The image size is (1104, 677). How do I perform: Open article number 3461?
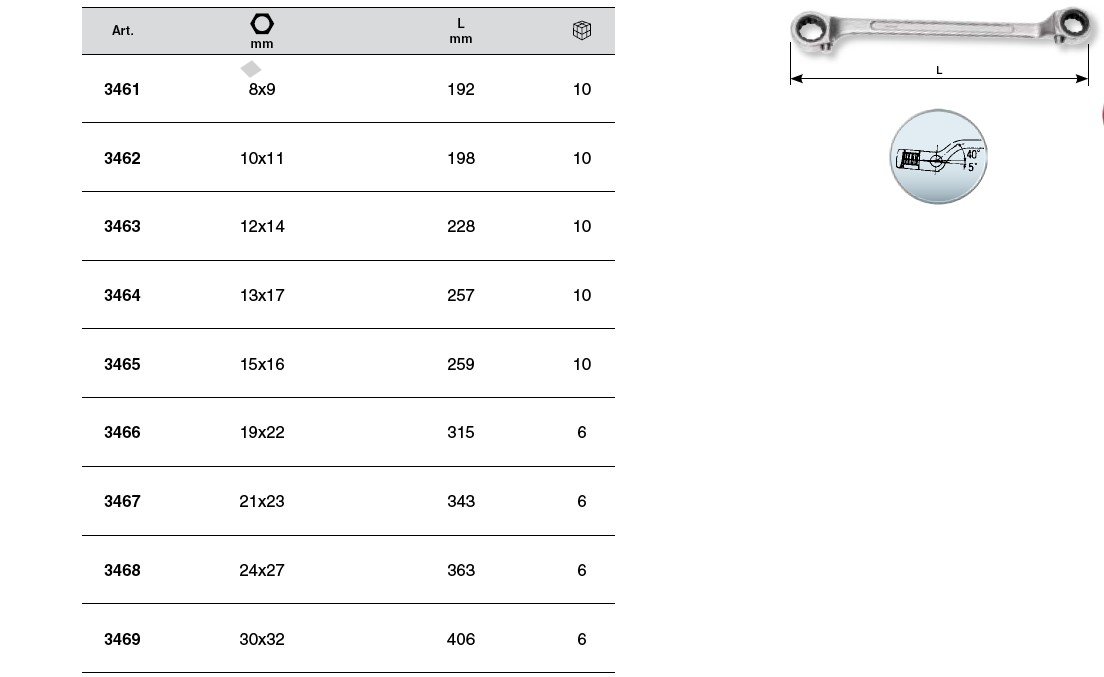[x=122, y=89]
